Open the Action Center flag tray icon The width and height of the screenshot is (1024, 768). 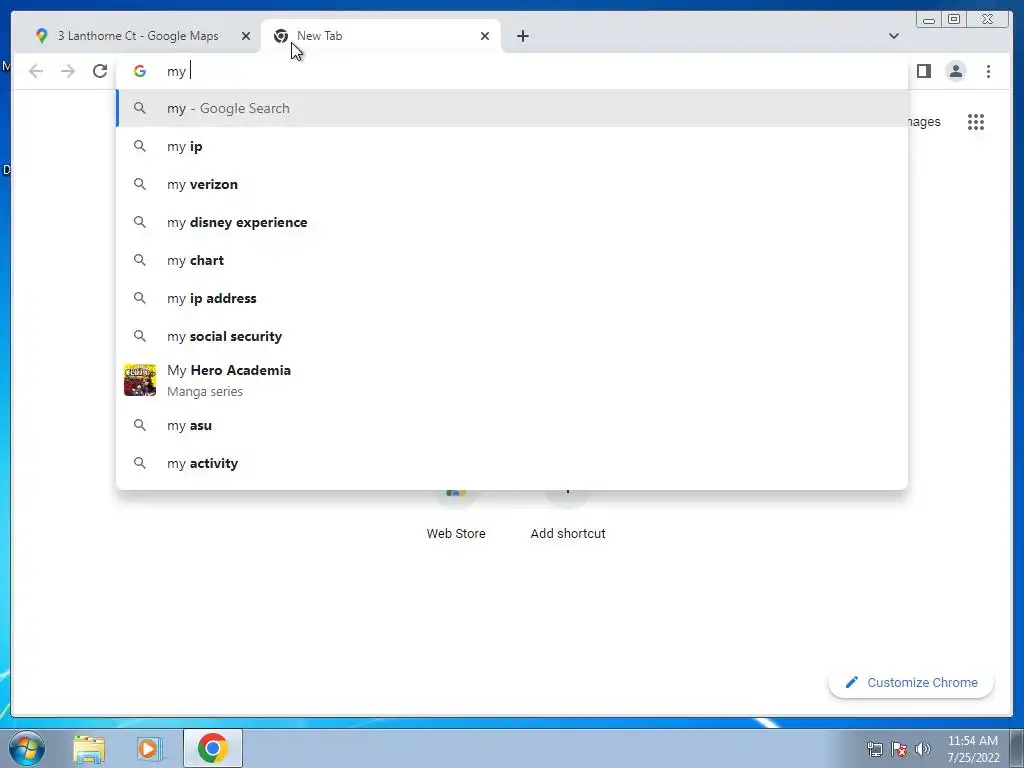pos(899,749)
